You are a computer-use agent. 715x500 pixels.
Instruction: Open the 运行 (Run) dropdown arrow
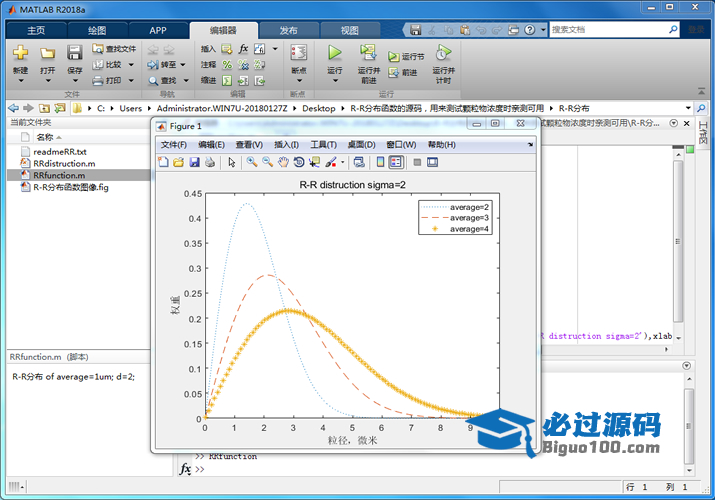pyautogui.click(x=335, y=81)
